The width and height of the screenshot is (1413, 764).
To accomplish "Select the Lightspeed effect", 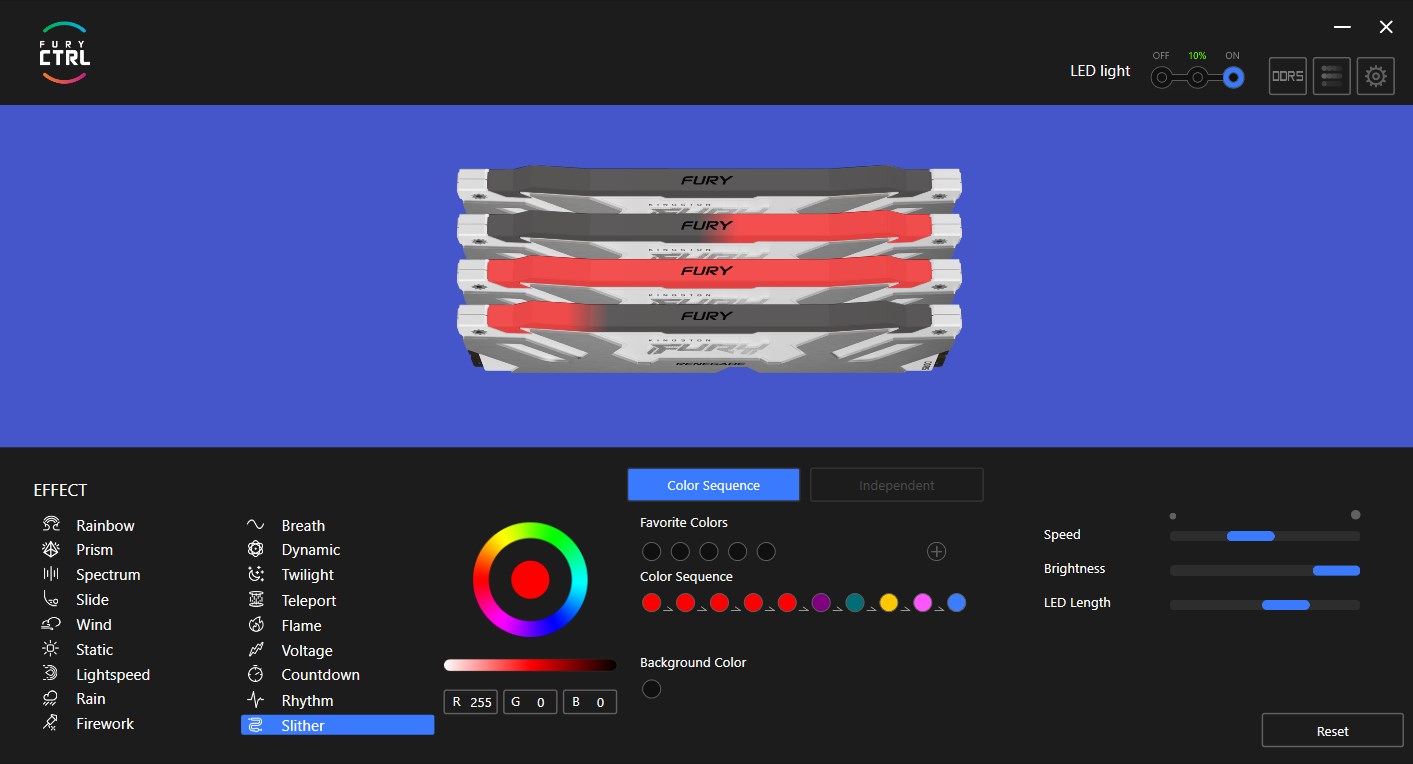I will pyautogui.click(x=50, y=673).
